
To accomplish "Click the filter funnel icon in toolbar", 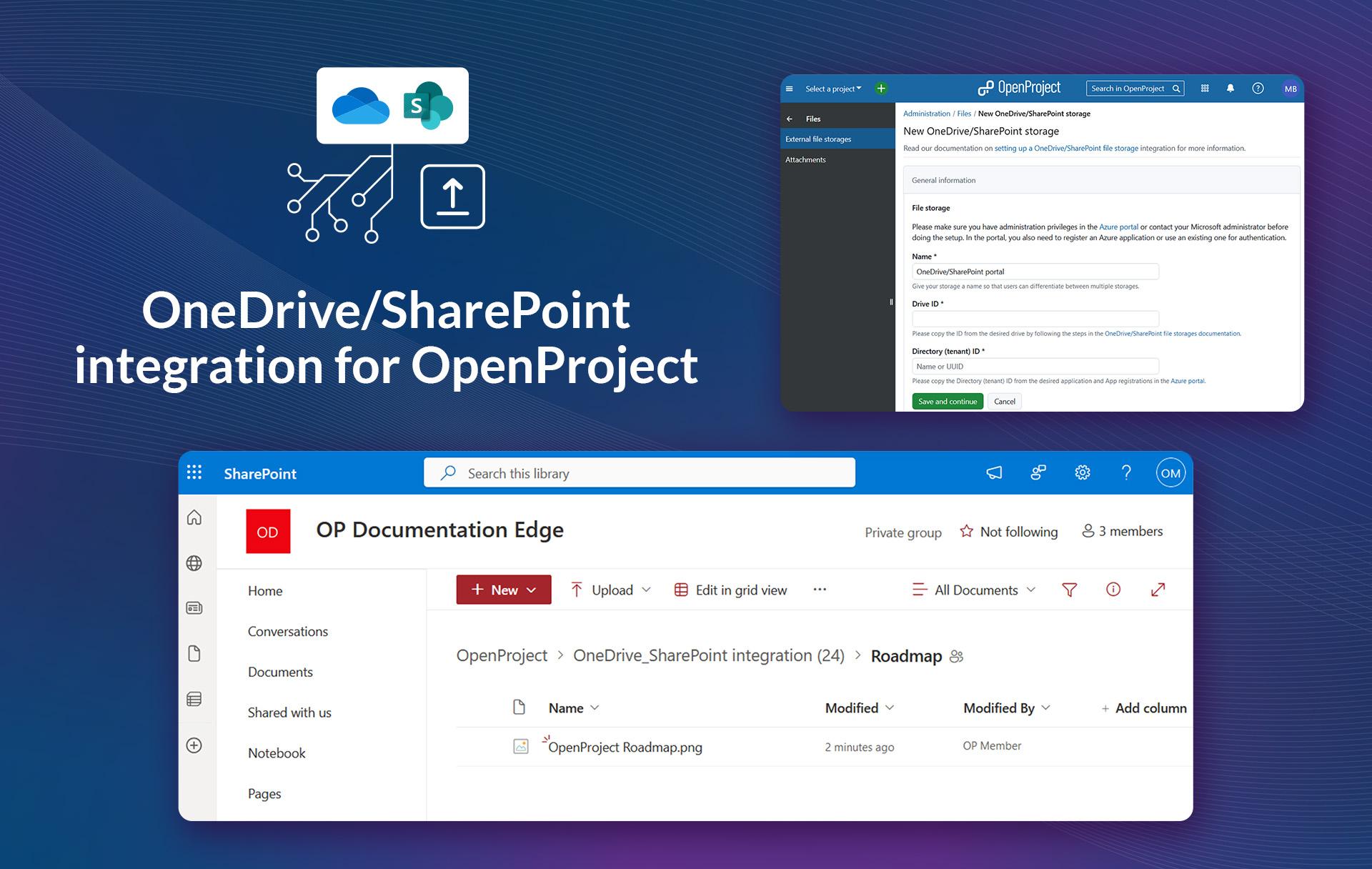I will [1069, 590].
